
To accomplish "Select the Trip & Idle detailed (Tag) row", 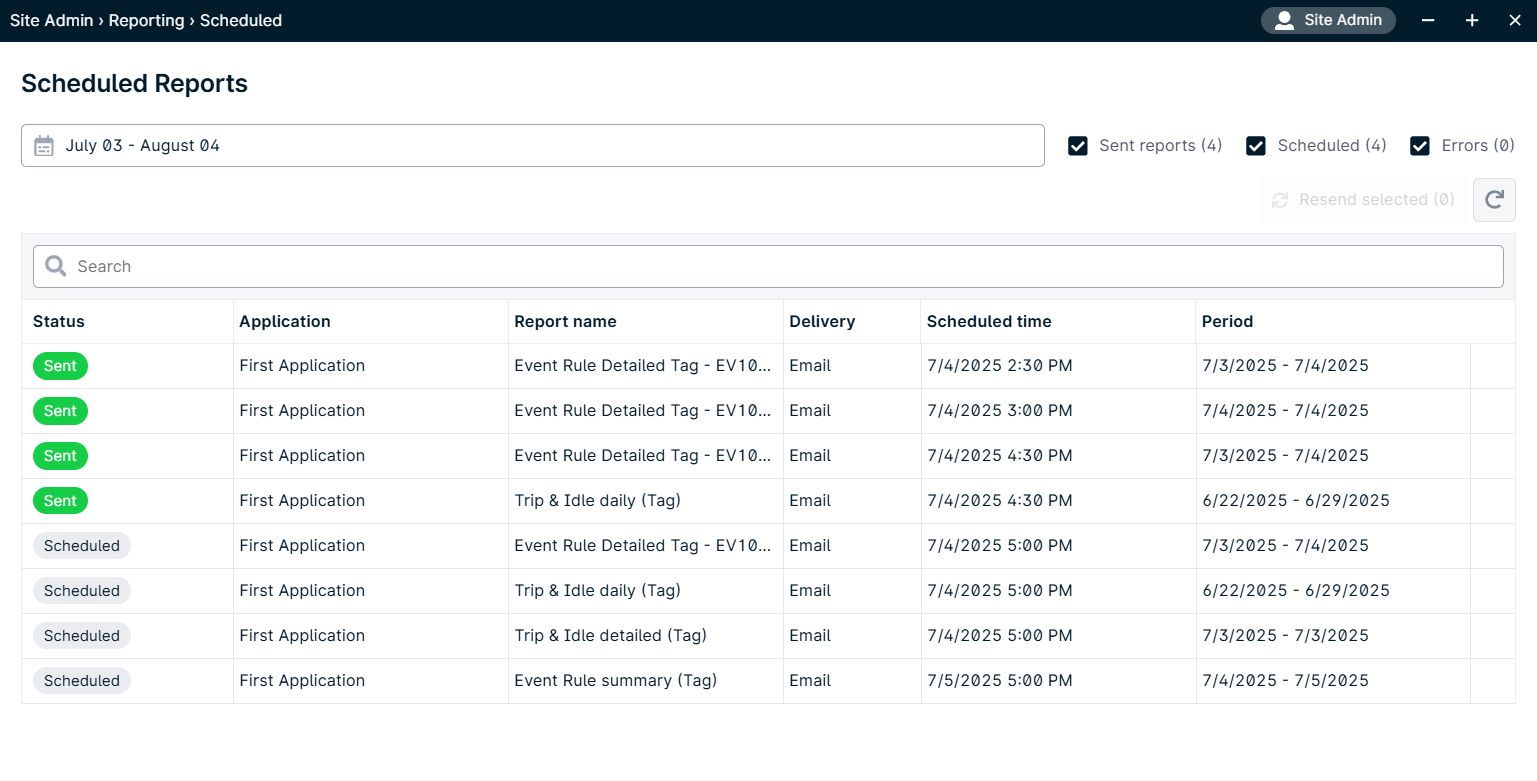I will (x=610, y=636).
